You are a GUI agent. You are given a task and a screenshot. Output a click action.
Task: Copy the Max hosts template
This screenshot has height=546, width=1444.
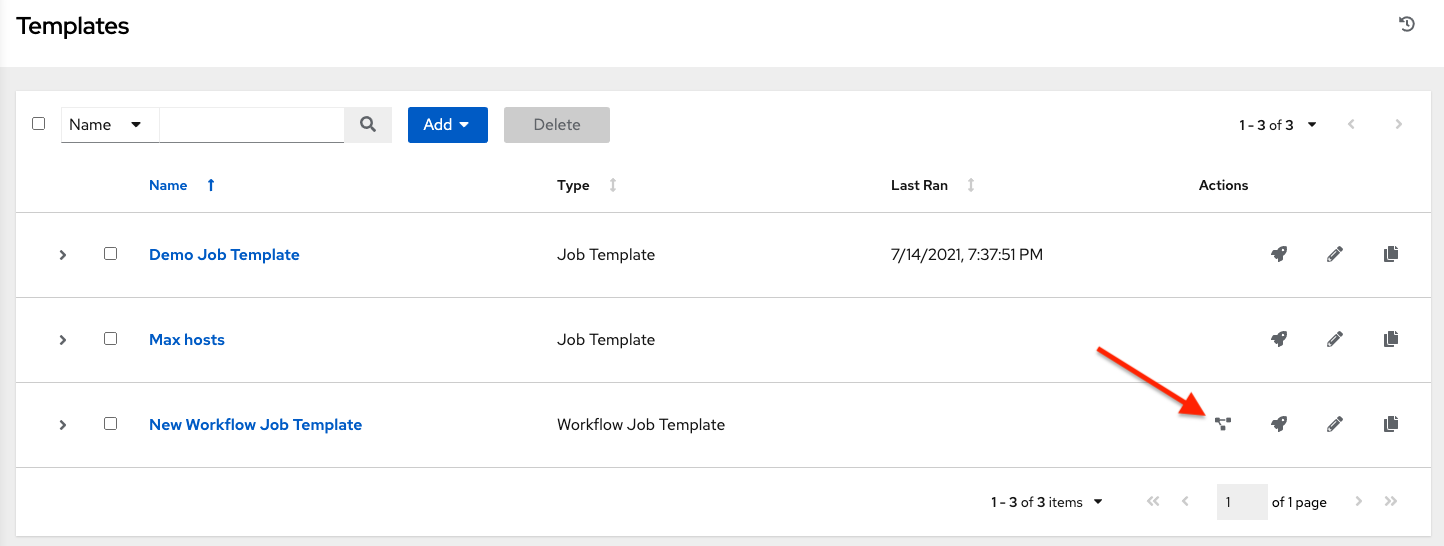point(1390,339)
